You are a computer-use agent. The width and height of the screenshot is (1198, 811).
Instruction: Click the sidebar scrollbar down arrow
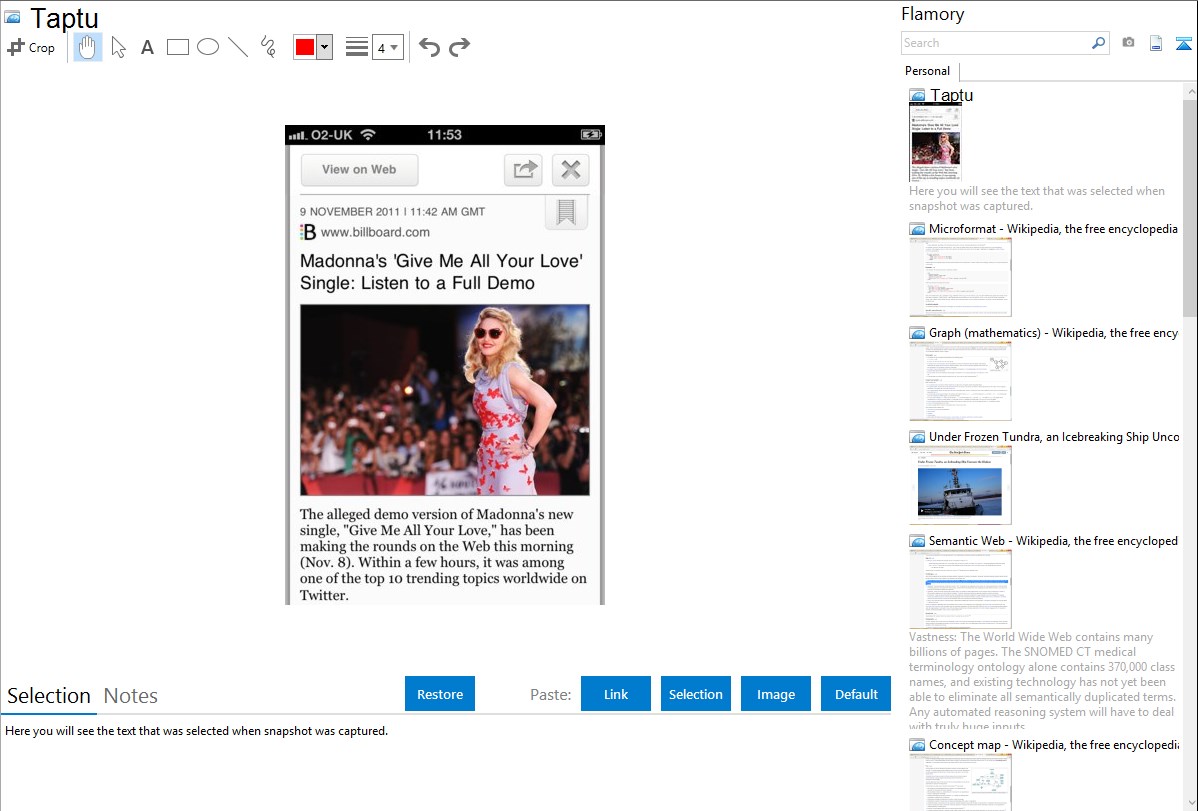pyautogui.click(x=1190, y=803)
